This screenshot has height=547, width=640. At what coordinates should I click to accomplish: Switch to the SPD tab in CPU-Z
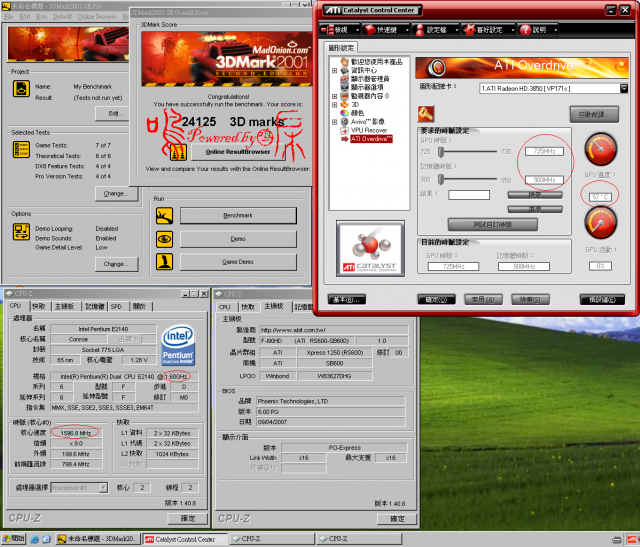pyautogui.click(x=116, y=306)
